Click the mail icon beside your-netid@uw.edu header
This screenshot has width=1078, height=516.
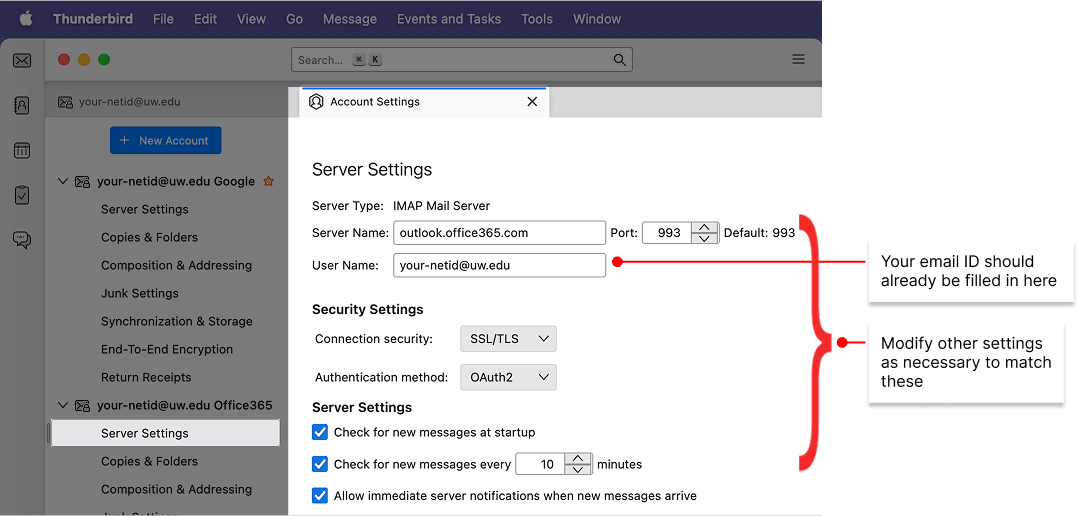pos(65,102)
